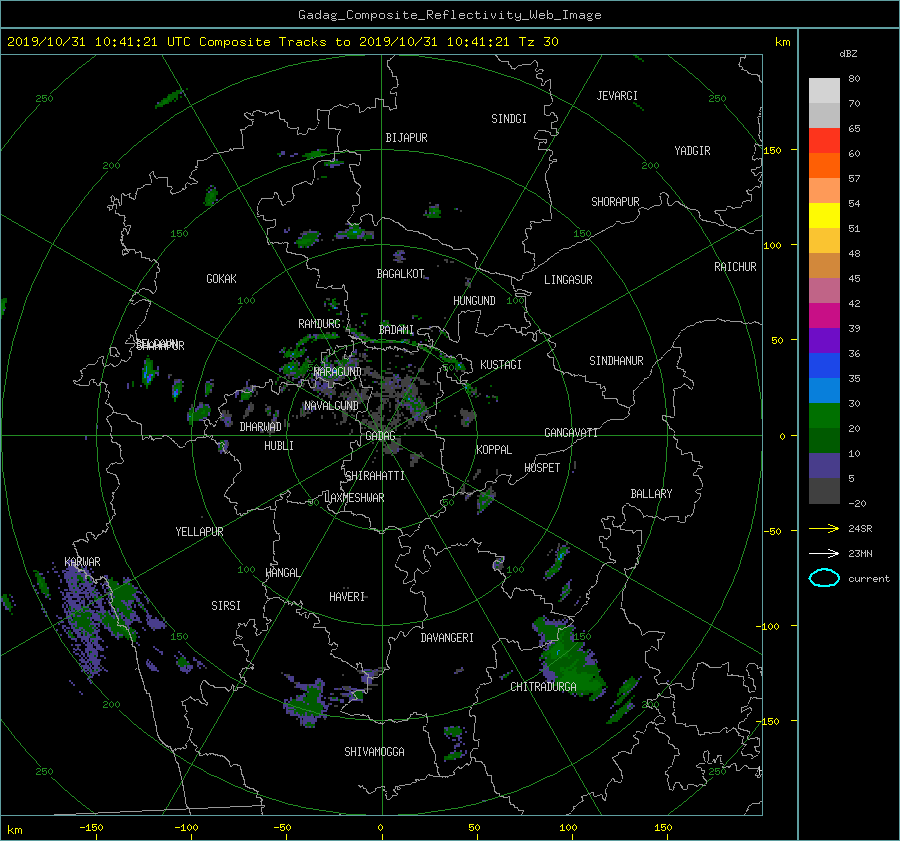
Task: Click the BALLARY city label
Action: [651, 494]
